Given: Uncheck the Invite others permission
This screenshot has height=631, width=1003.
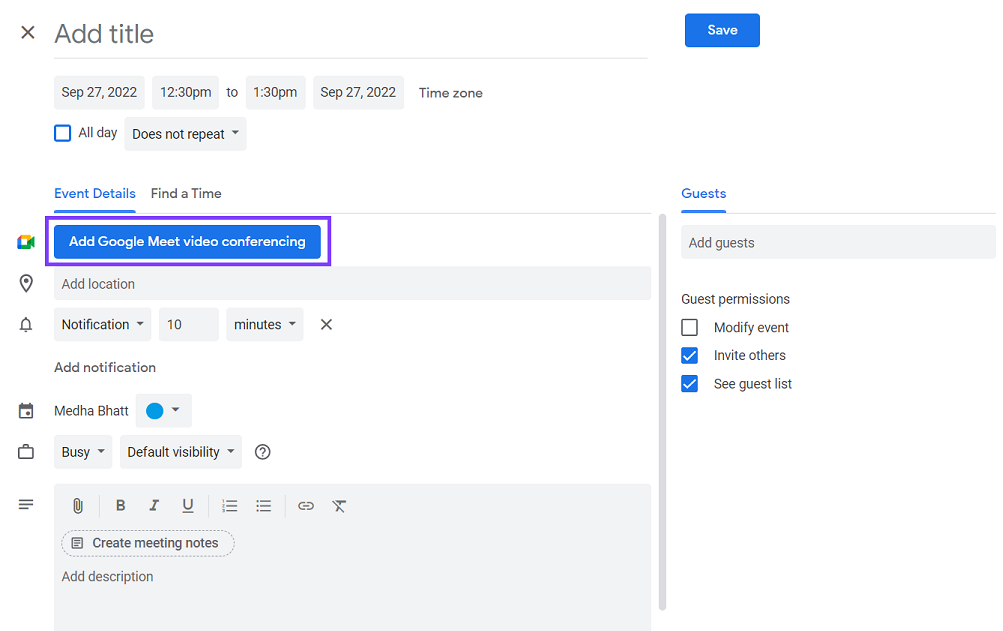Looking at the screenshot, I should [689, 355].
